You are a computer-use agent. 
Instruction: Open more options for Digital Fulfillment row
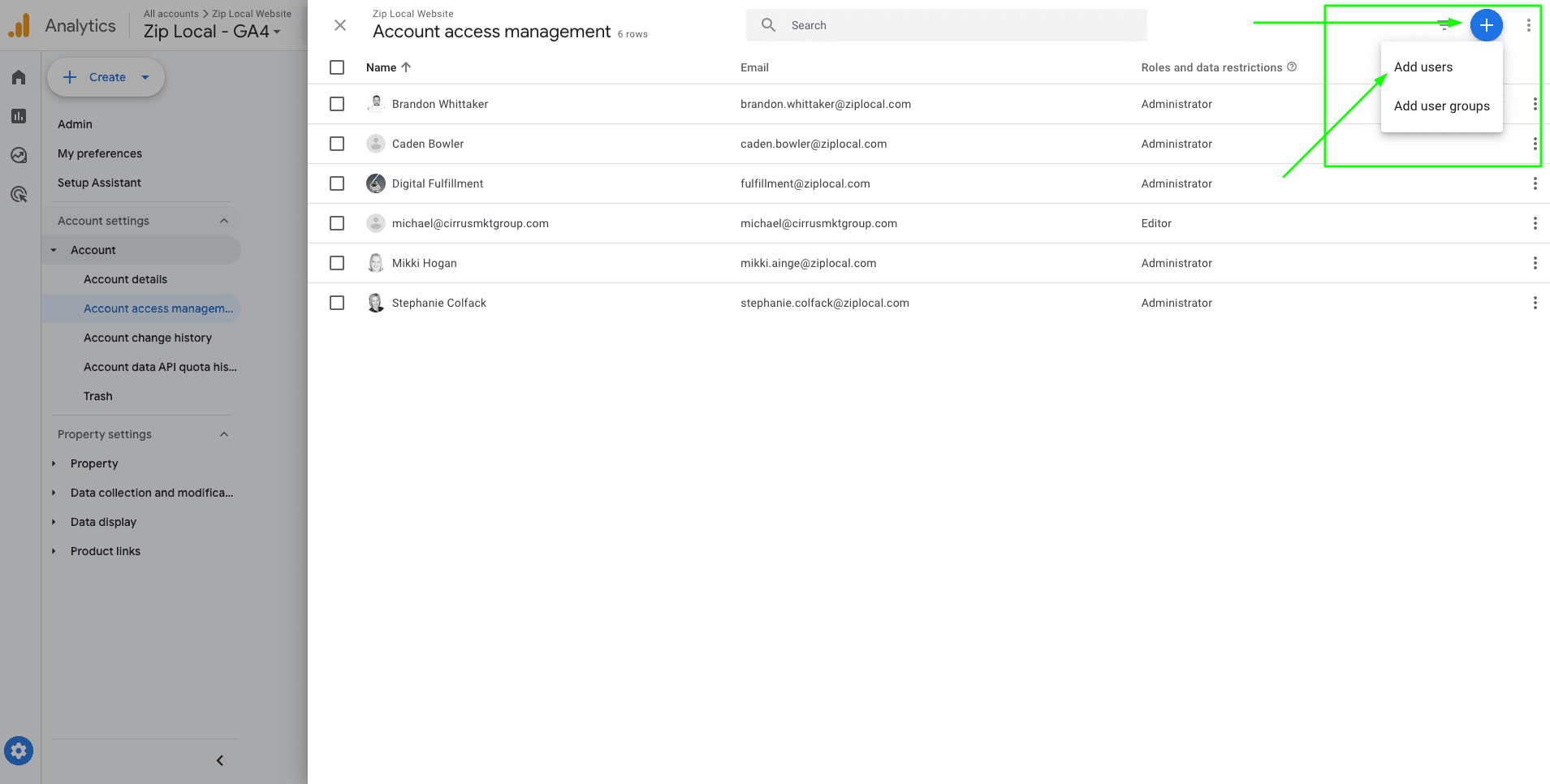(1535, 183)
